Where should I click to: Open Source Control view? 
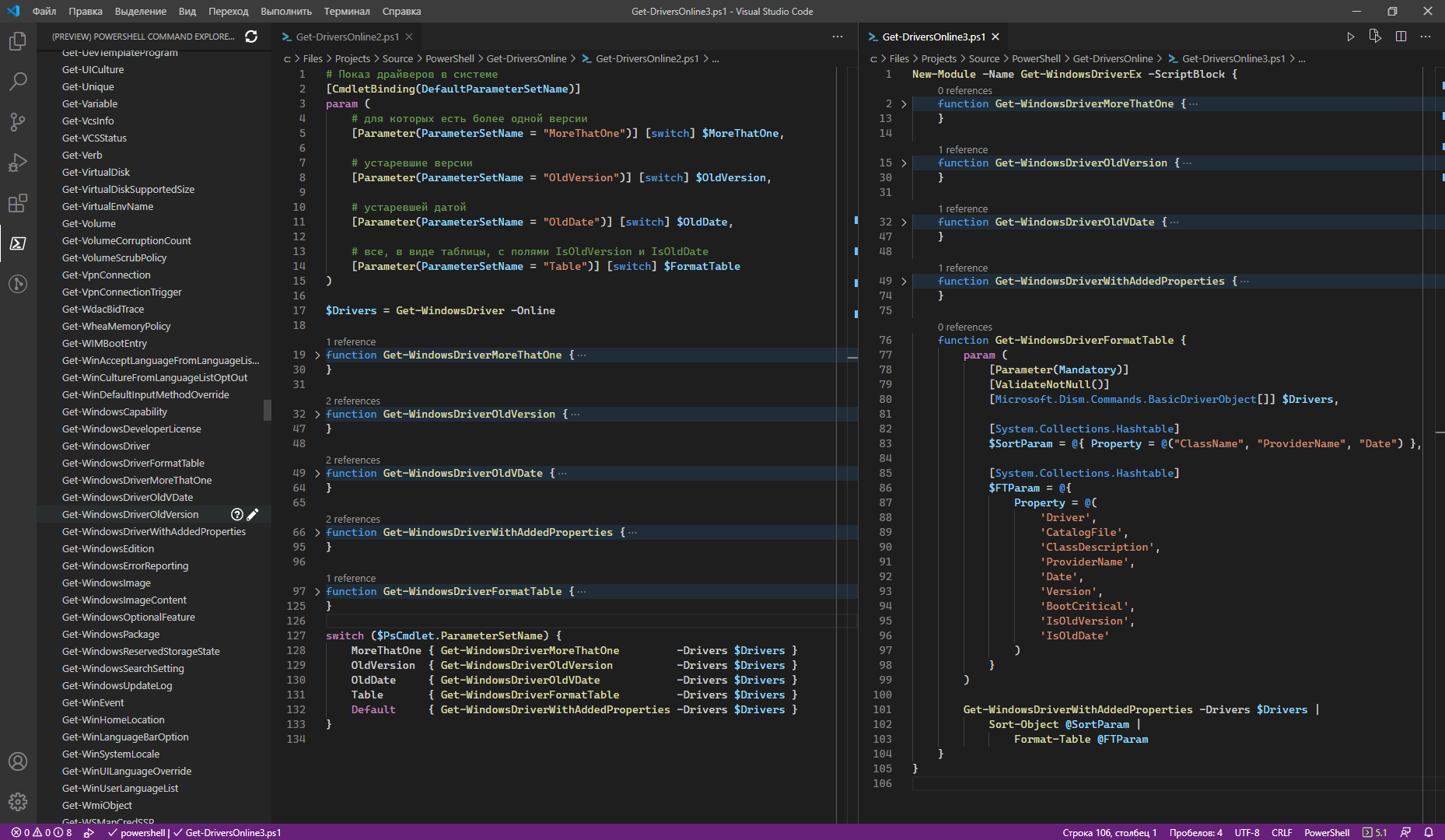18,122
